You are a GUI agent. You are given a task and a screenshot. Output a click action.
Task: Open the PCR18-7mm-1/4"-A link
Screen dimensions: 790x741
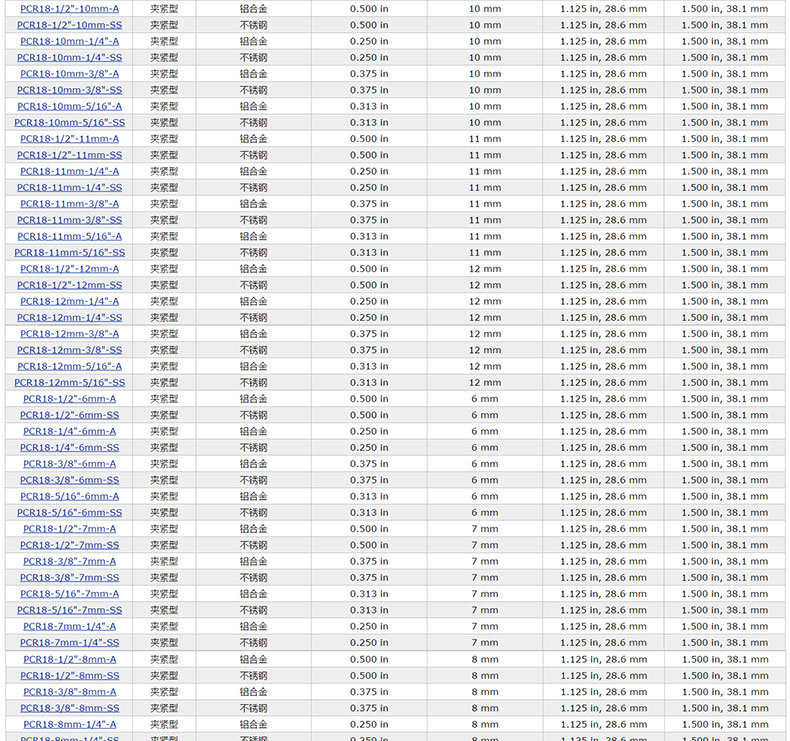[69, 626]
